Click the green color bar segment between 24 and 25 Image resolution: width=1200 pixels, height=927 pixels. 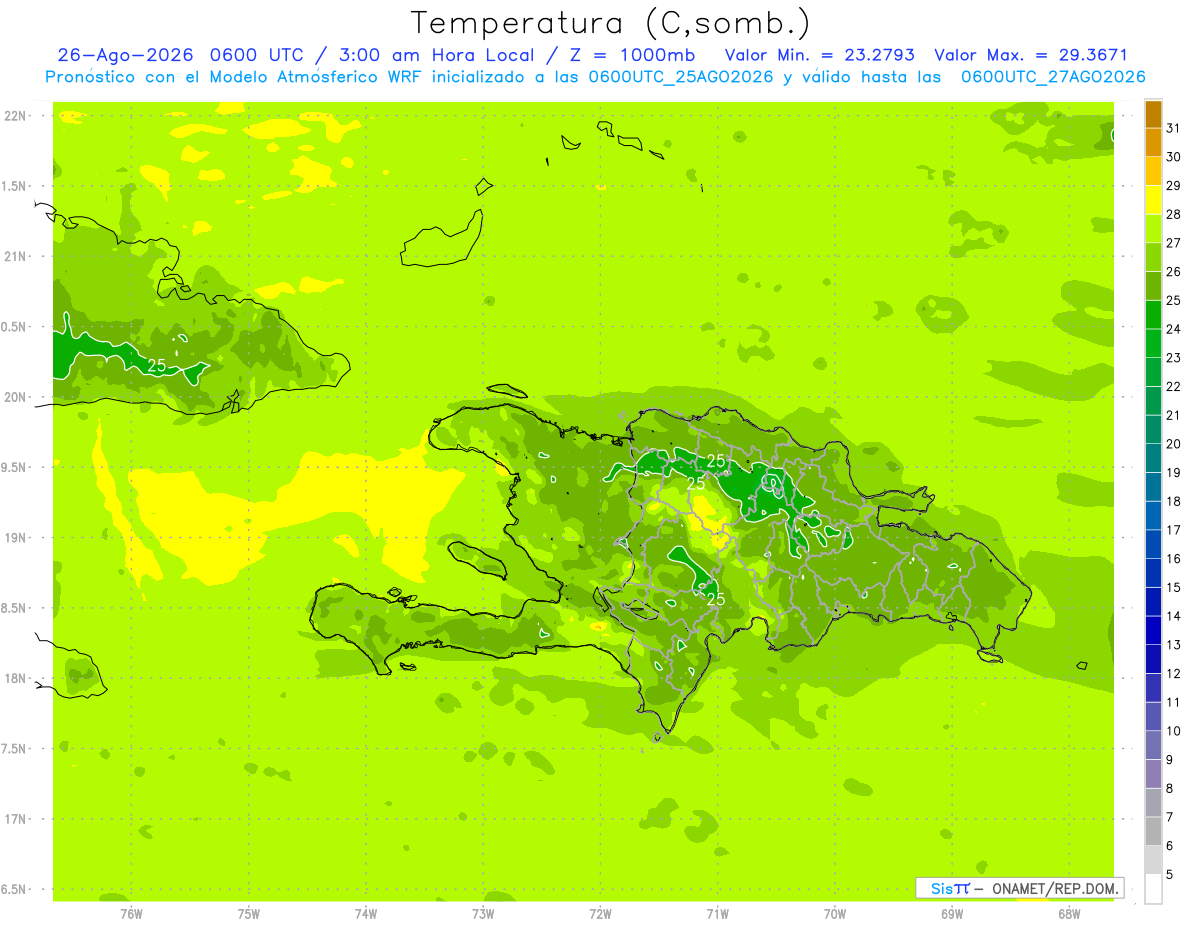coord(1153,315)
